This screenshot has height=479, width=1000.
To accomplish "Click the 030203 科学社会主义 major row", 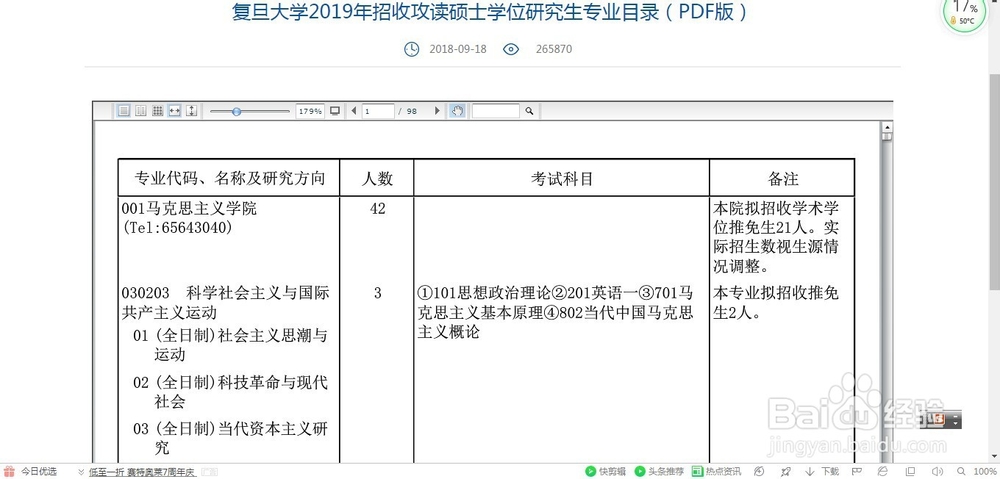I will [x=226, y=303].
